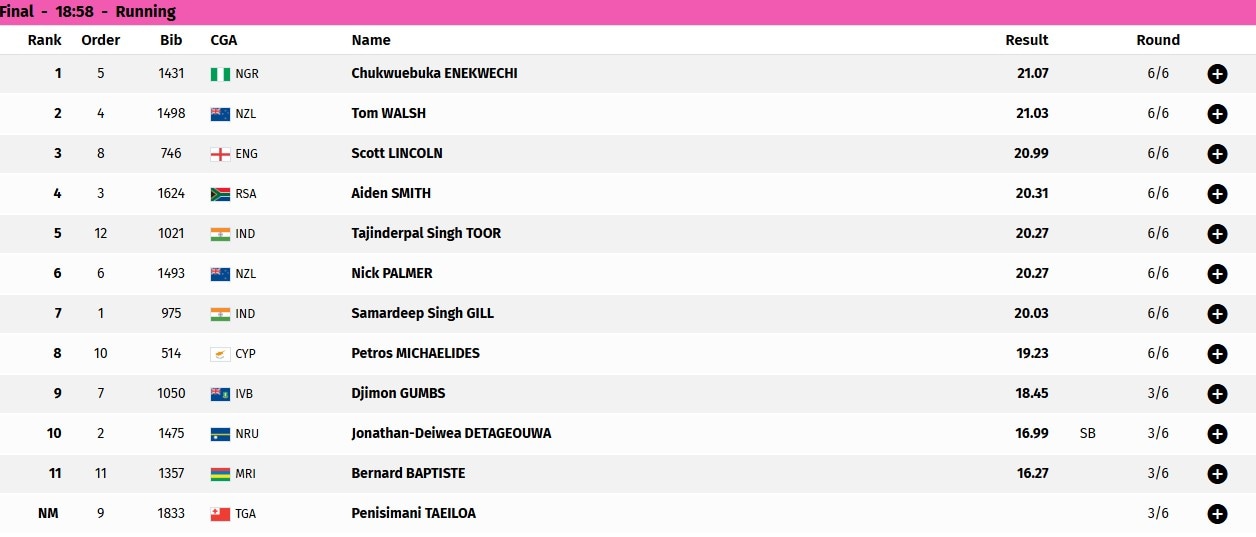Click plus icon for Jonathan-Deiwea Detageouwa
Image resolution: width=1256 pixels, height=537 pixels.
click(1217, 434)
